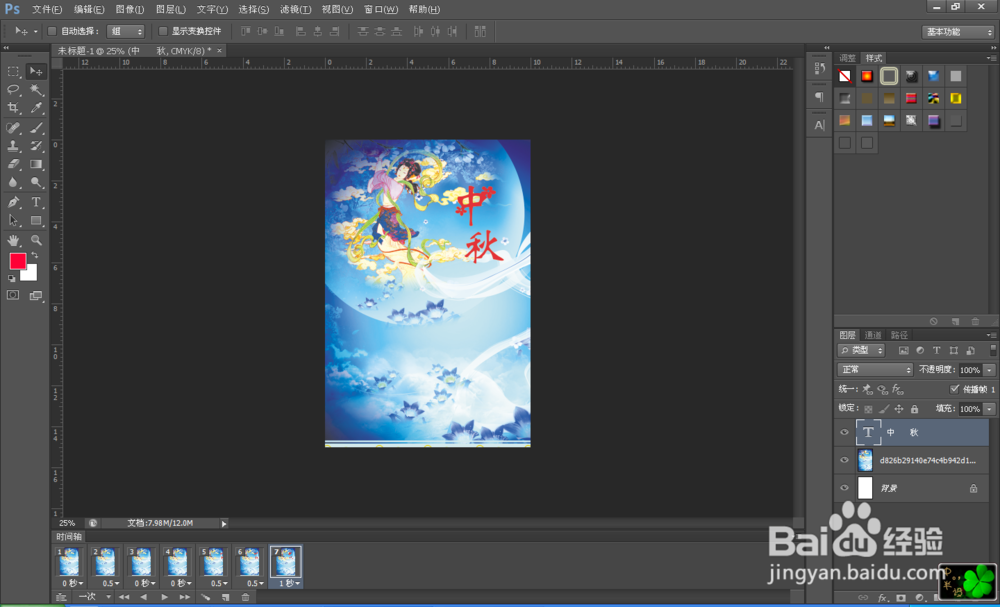Select the Rectangle shape tool

click(36, 221)
